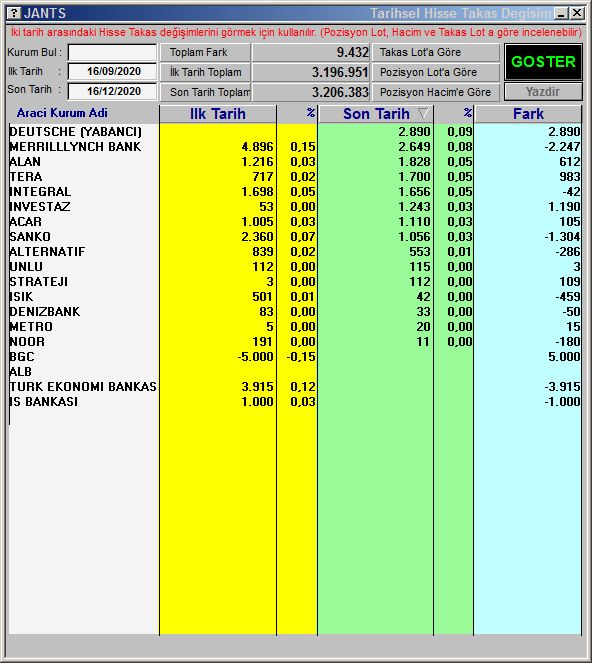Select Takas Lot'a Göre option

[x=436, y=52]
